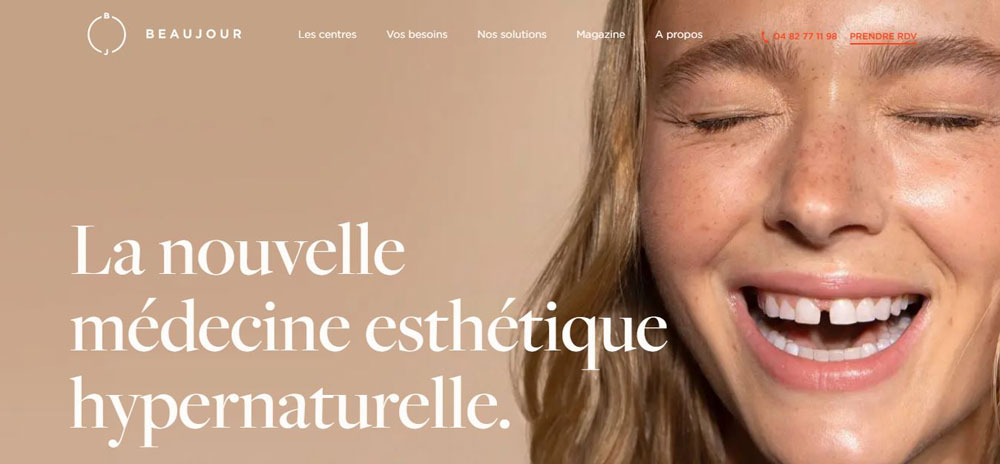1000x464 pixels.
Task: Click the red phone handset icon
Action: (x=765, y=36)
